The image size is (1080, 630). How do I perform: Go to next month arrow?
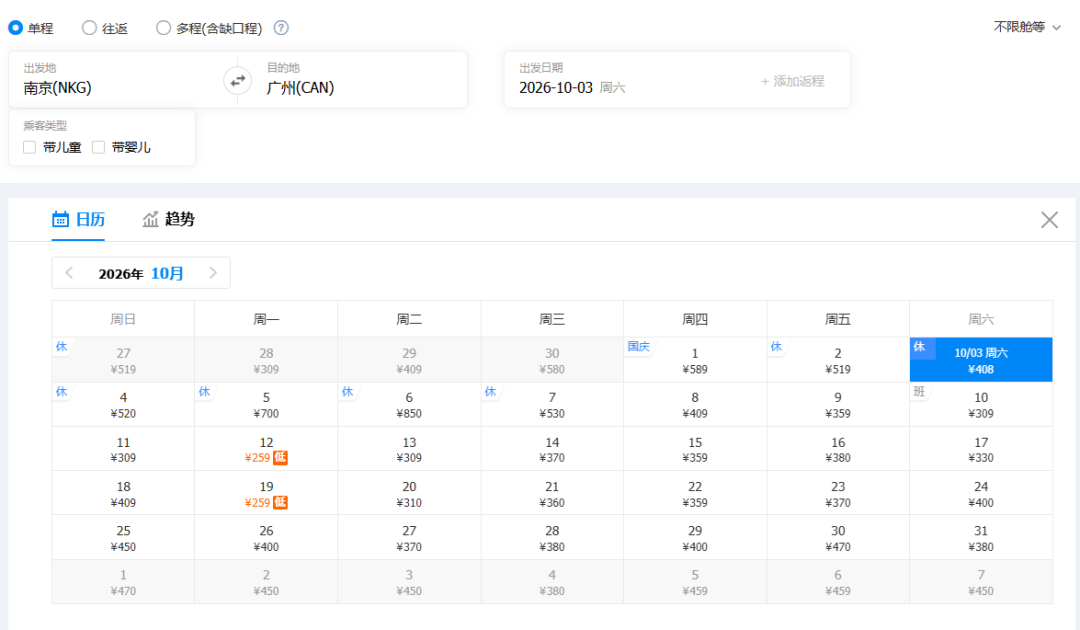point(213,273)
